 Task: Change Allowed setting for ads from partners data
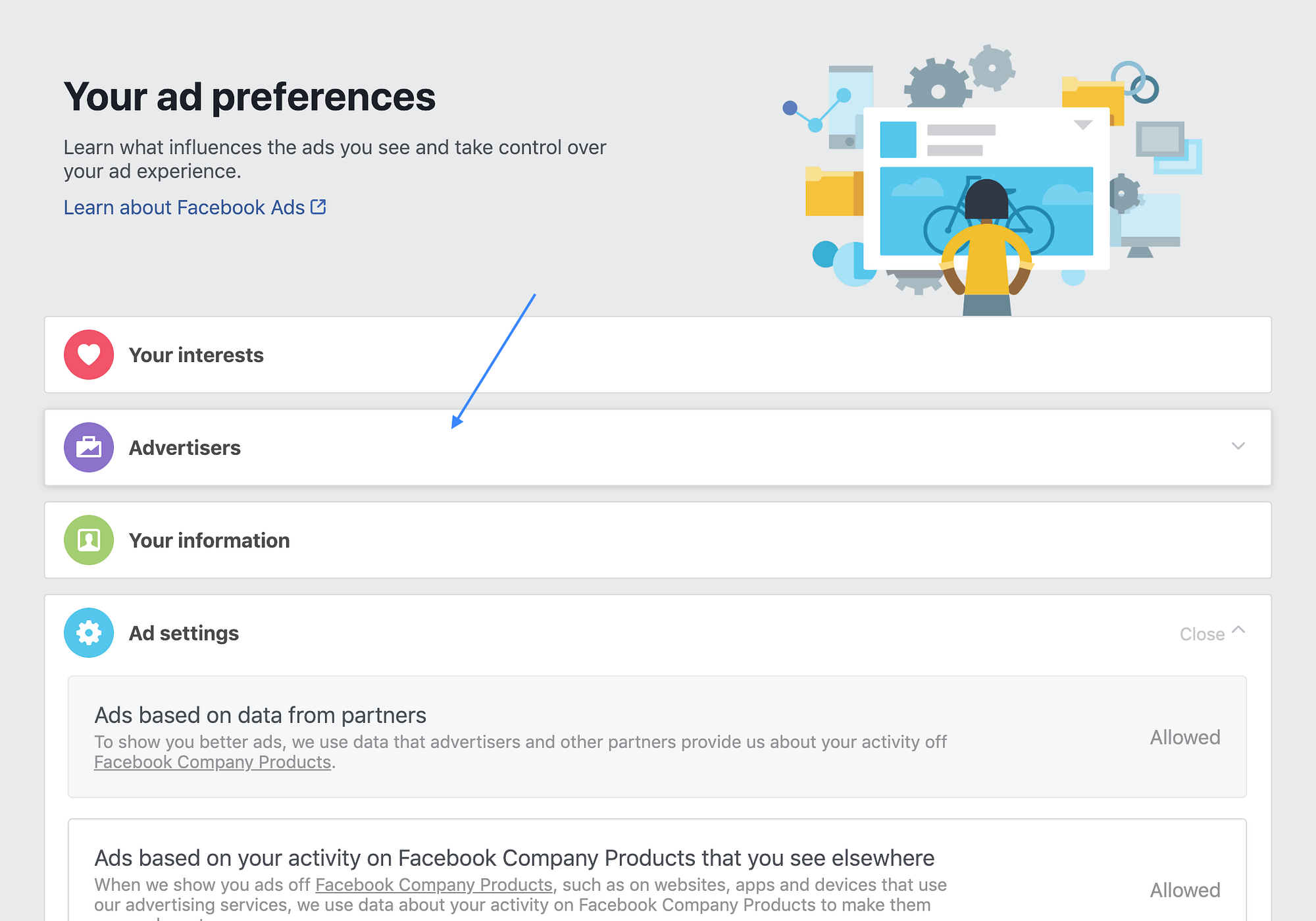coord(1184,737)
